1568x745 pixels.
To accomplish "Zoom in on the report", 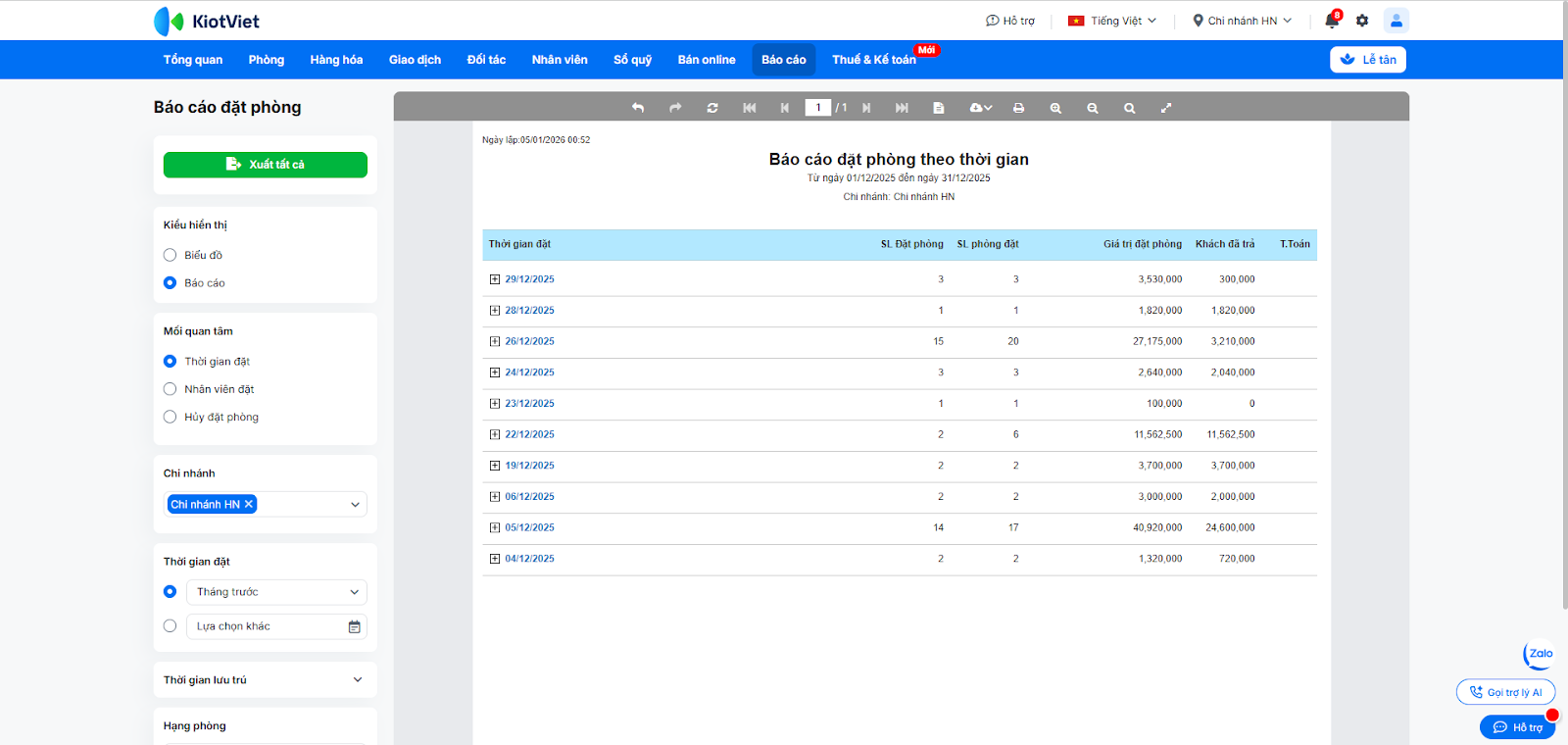I will coord(1055,108).
